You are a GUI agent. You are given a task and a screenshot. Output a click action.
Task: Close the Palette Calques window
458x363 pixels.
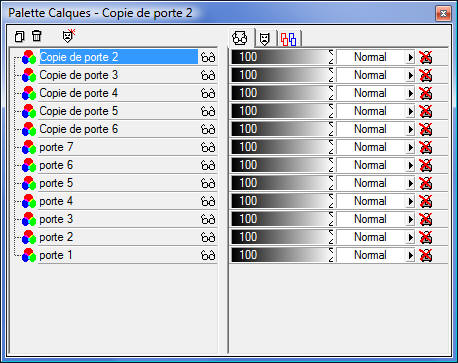[x=443, y=13]
